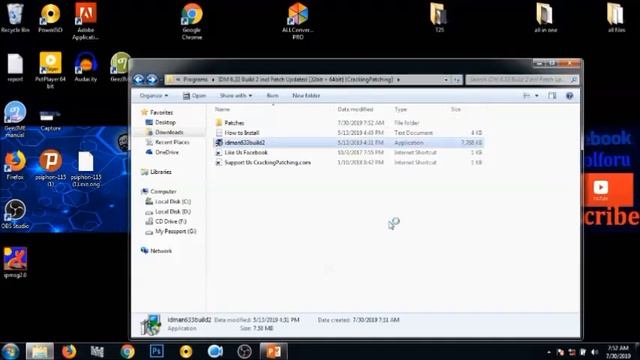The width and height of the screenshot is (640, 360).
Task: Open Downloads in navigation pane
Action: [169, 132]
